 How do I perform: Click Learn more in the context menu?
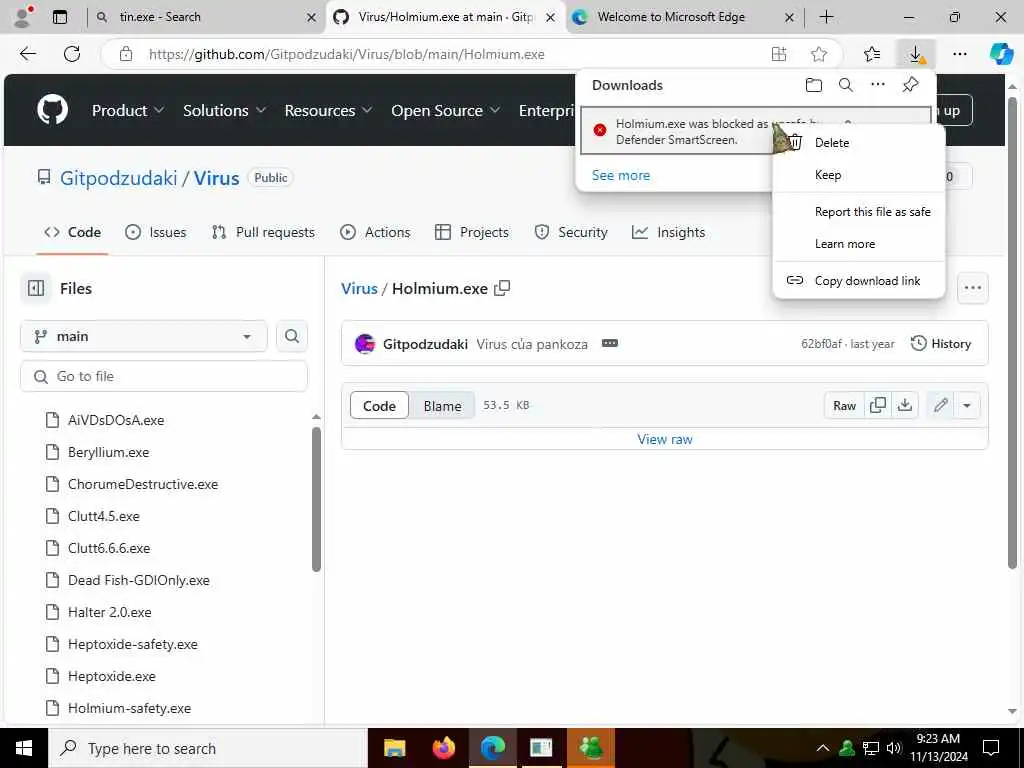tap(858, 244)
